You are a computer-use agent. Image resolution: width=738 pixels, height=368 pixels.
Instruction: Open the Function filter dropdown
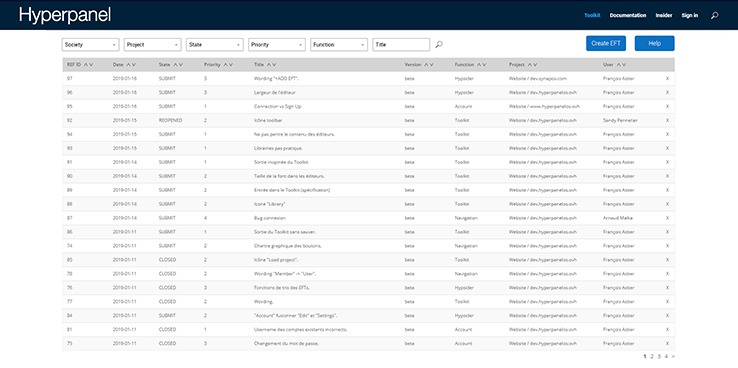coord(339,45)
